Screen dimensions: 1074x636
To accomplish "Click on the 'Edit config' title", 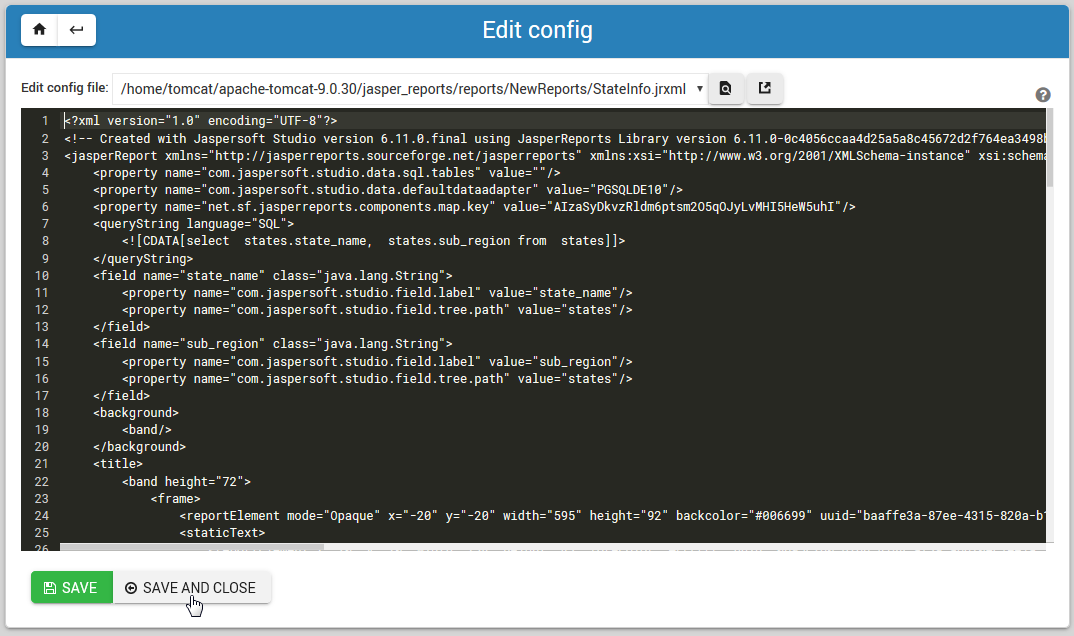I will (x=537, y=30).
